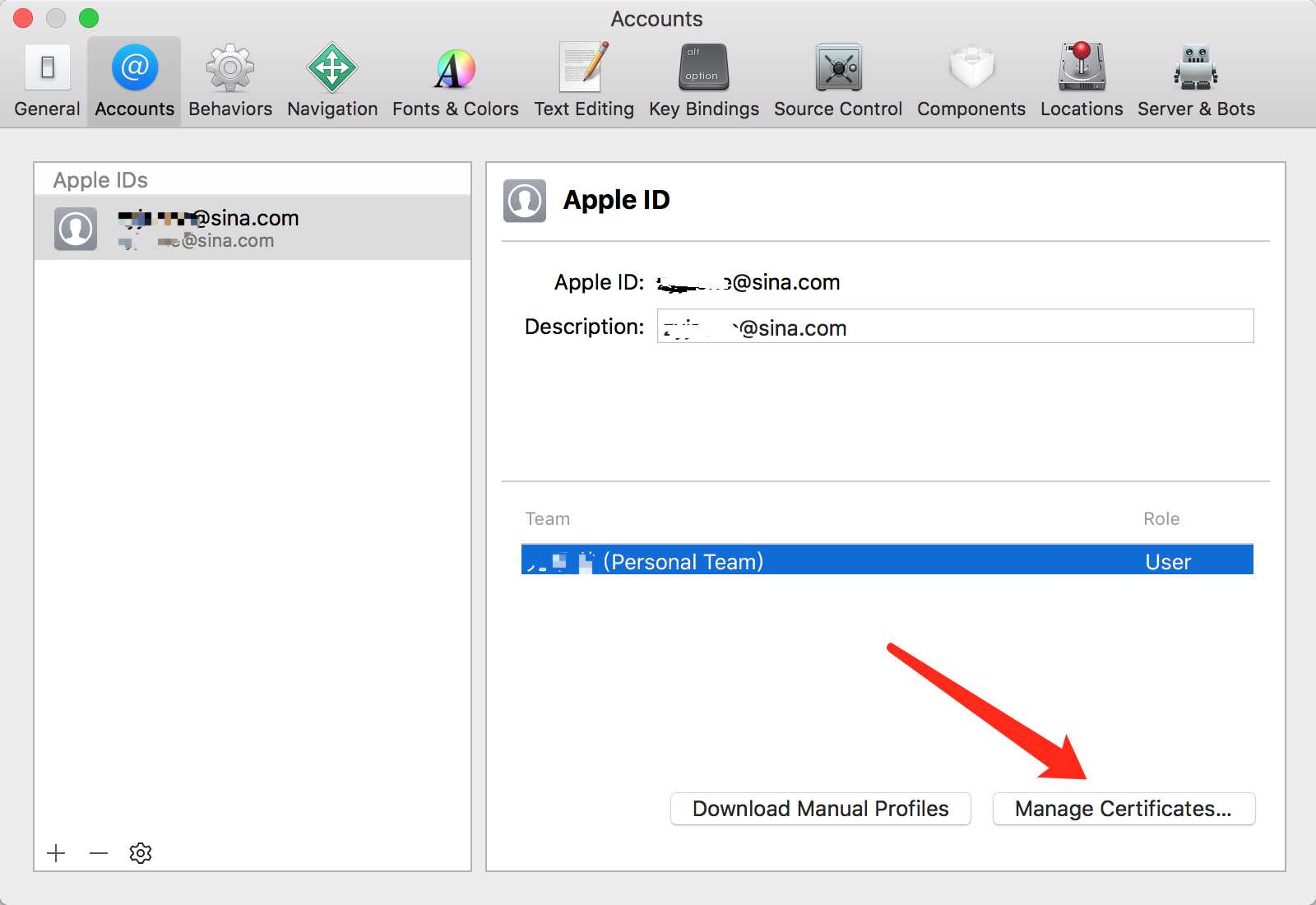Viewport: 1316px width, 905px height.
Task: Open Server & Bots preferences
Action: [1196, 81]
